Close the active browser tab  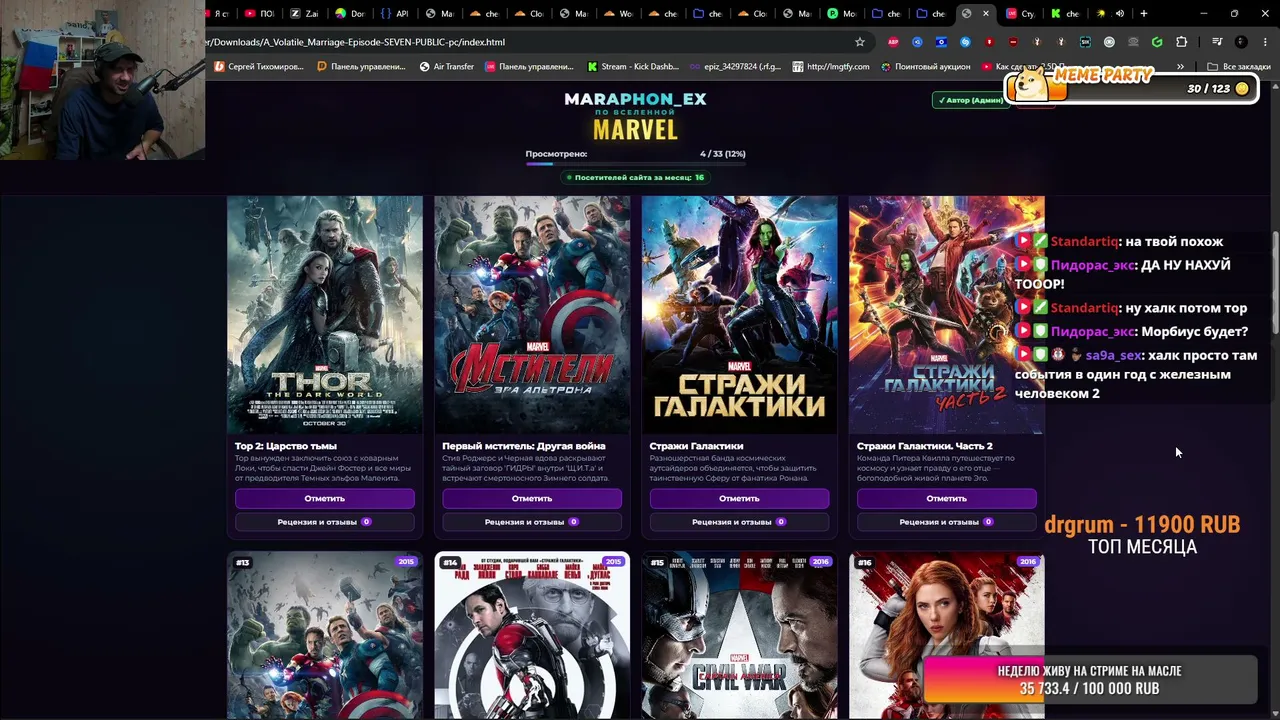point(986,14)
